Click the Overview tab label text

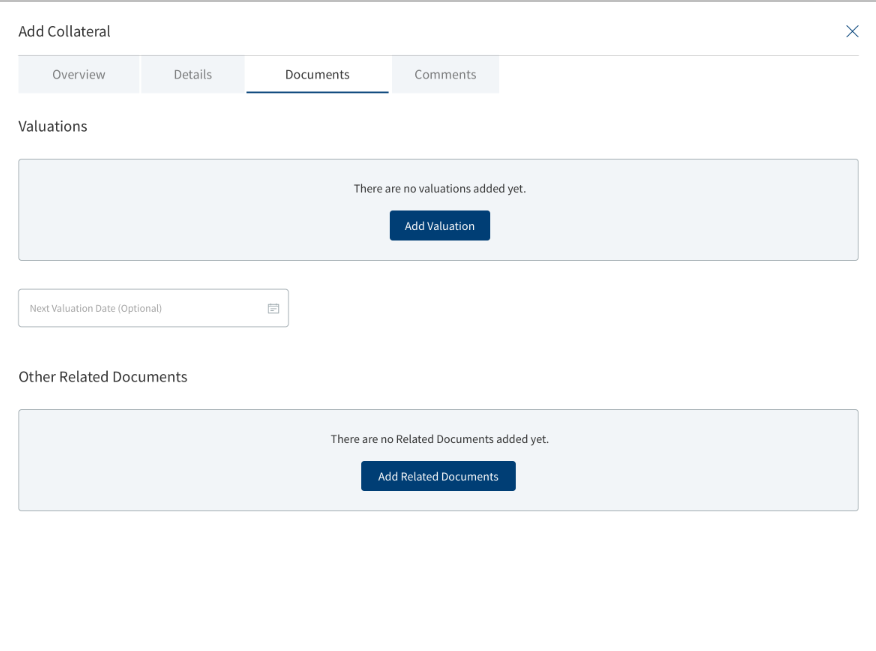coord(79,74)
